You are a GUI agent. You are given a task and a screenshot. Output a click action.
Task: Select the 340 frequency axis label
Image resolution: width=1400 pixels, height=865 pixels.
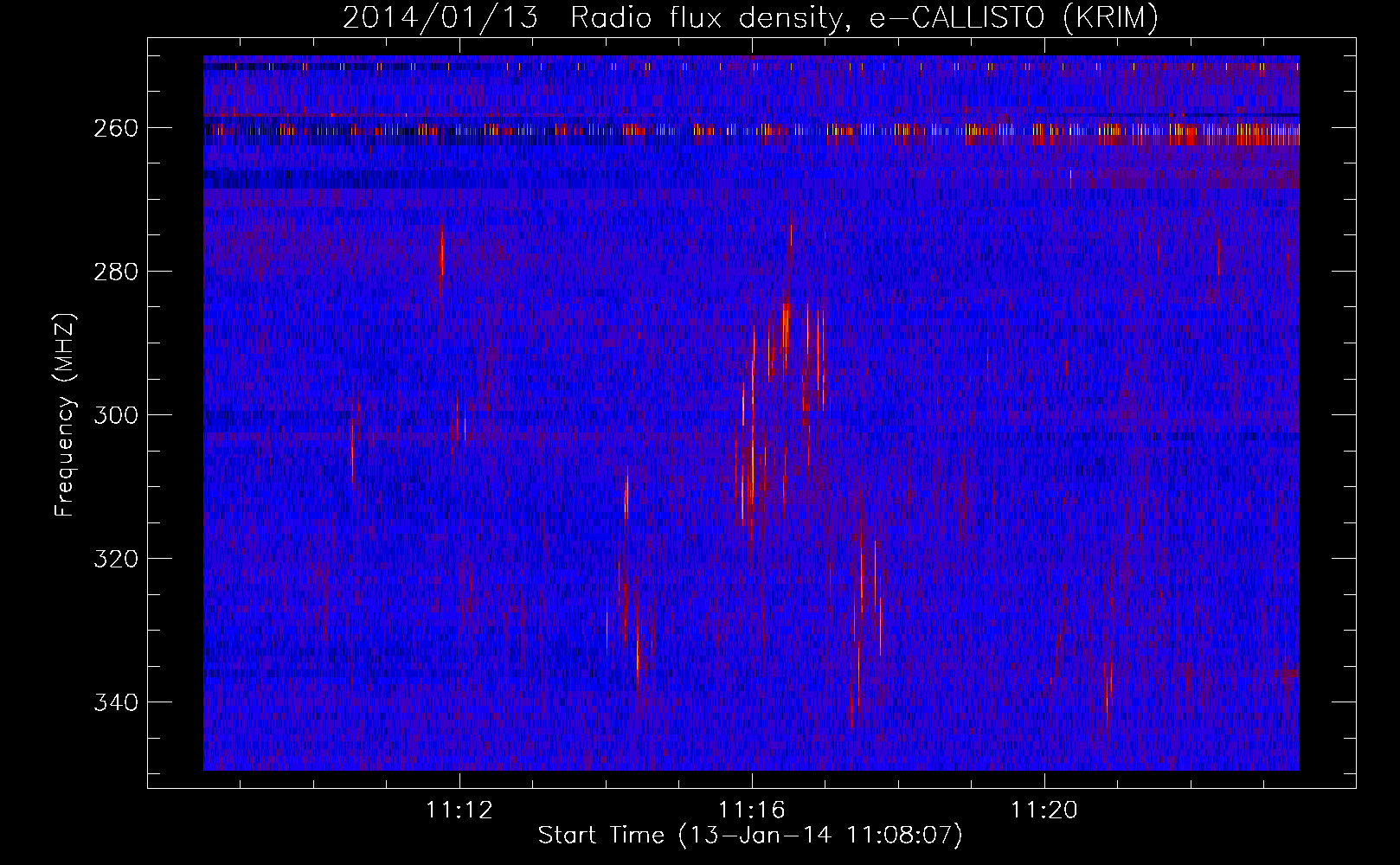[116, 702]
